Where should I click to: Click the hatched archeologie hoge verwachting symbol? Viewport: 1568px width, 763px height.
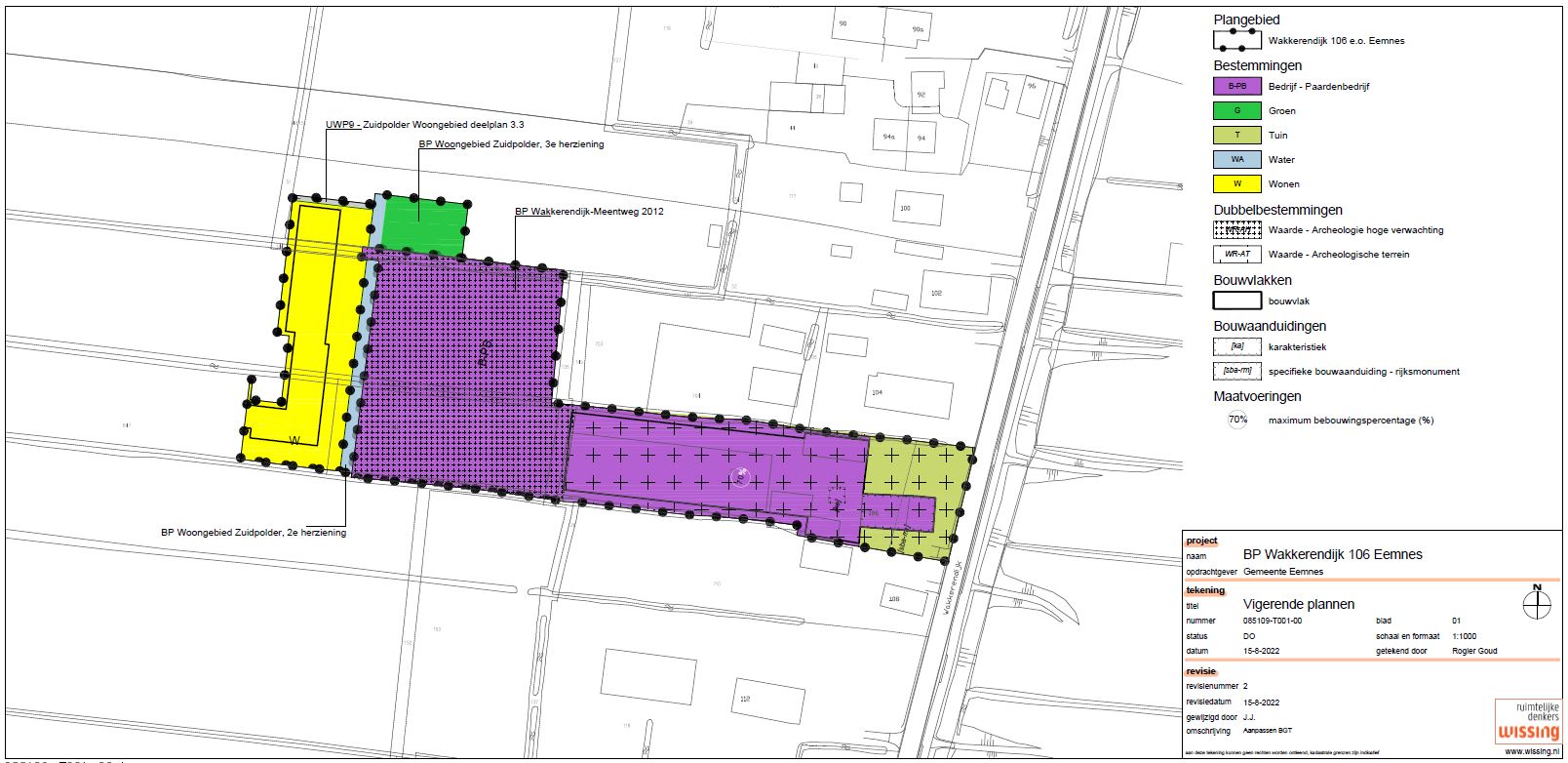tap(1236, 230)
